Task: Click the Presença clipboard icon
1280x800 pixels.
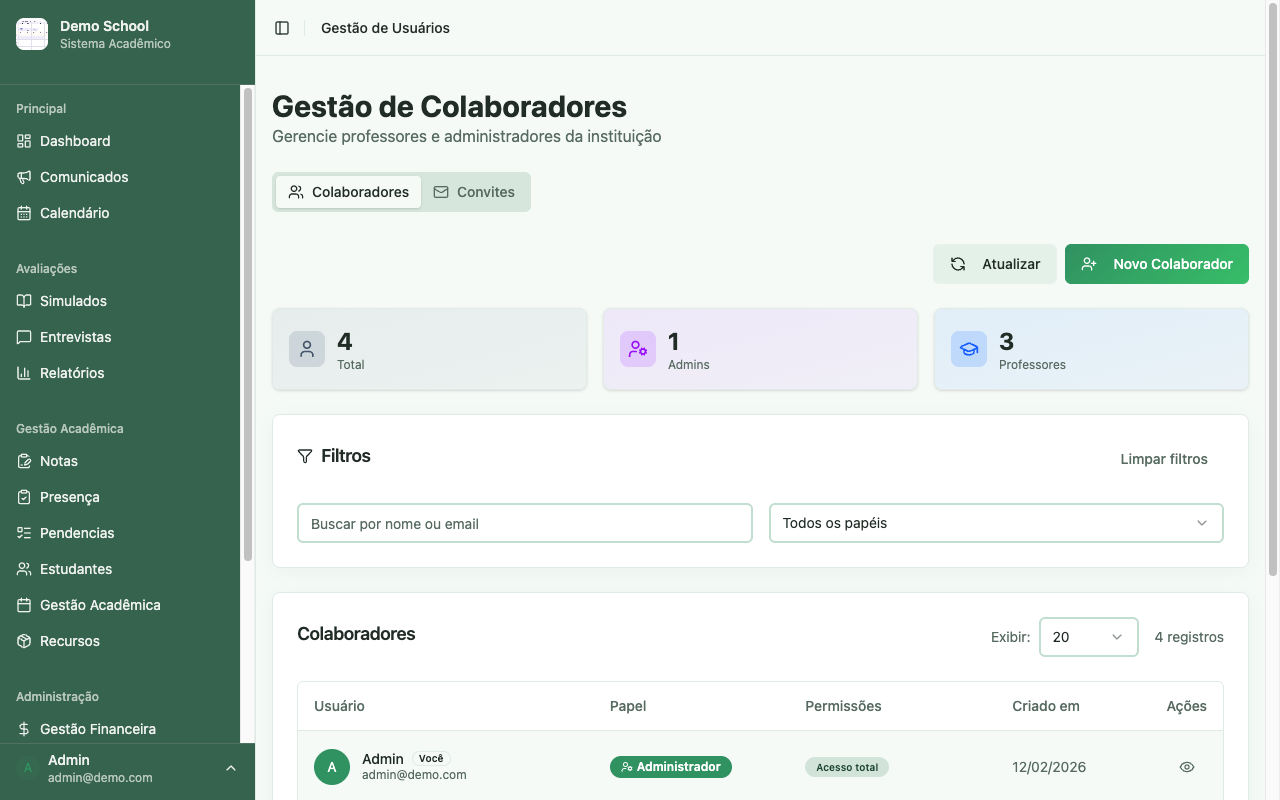Action: (x=24, y=497)
